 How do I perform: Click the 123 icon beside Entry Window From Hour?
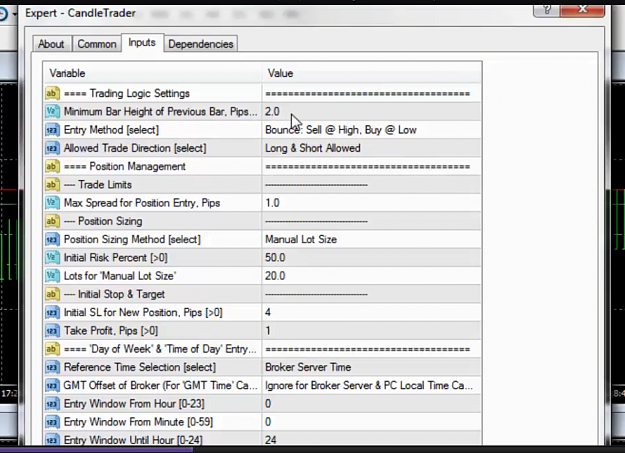click(52, 404)
